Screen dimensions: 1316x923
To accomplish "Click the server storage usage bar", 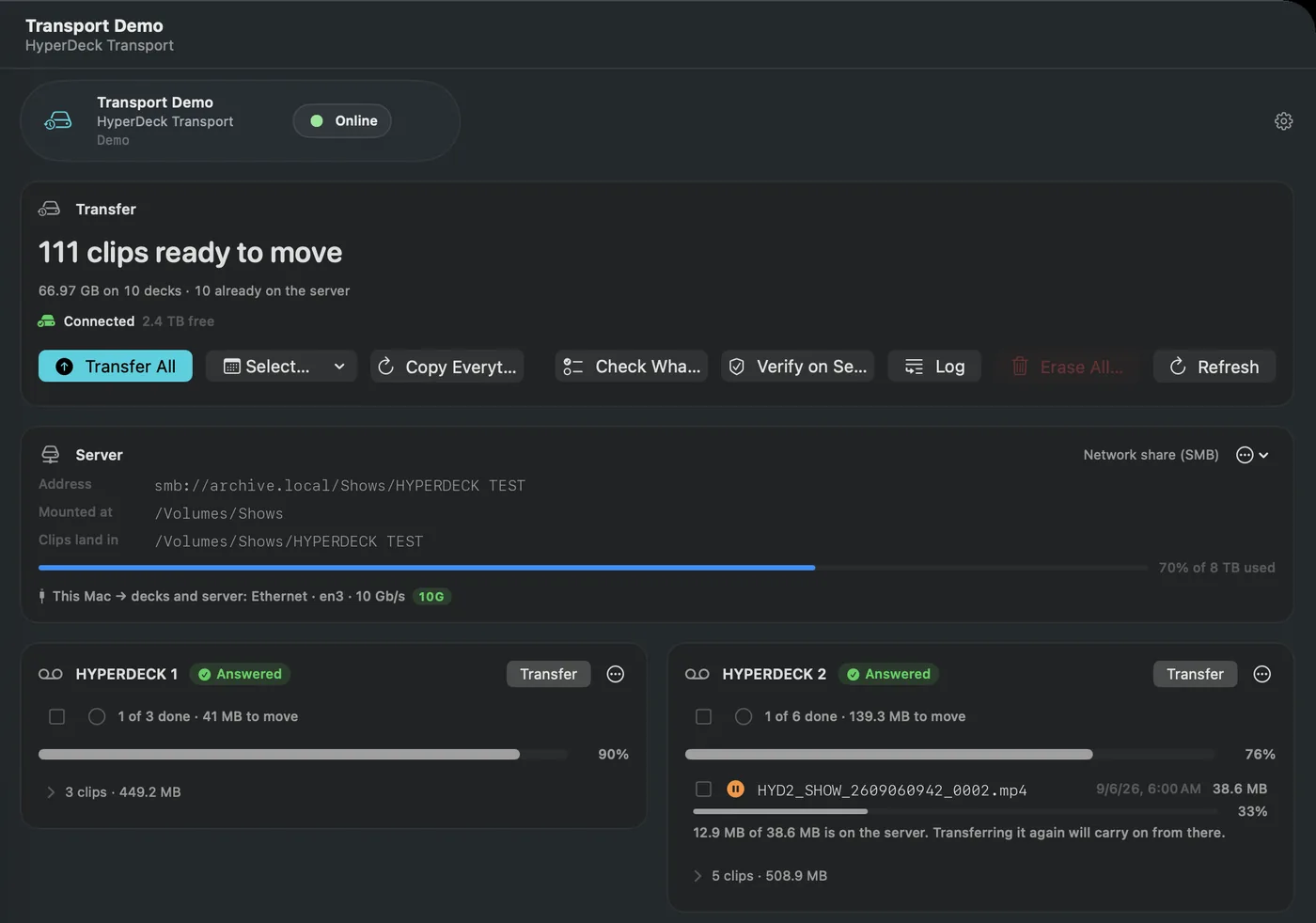I will click(x=592, y=568).
